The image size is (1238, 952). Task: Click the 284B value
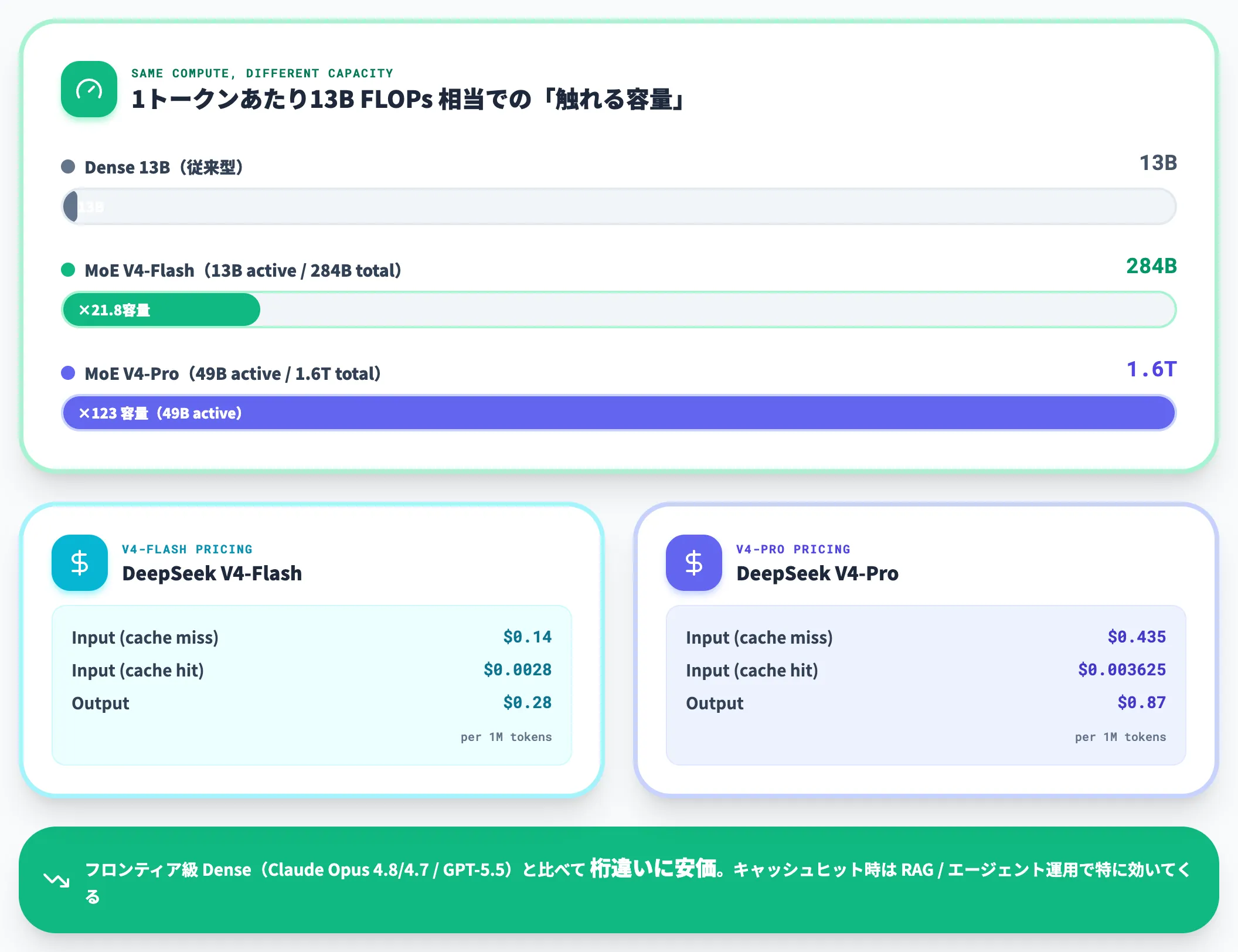tap(1151, 266)
